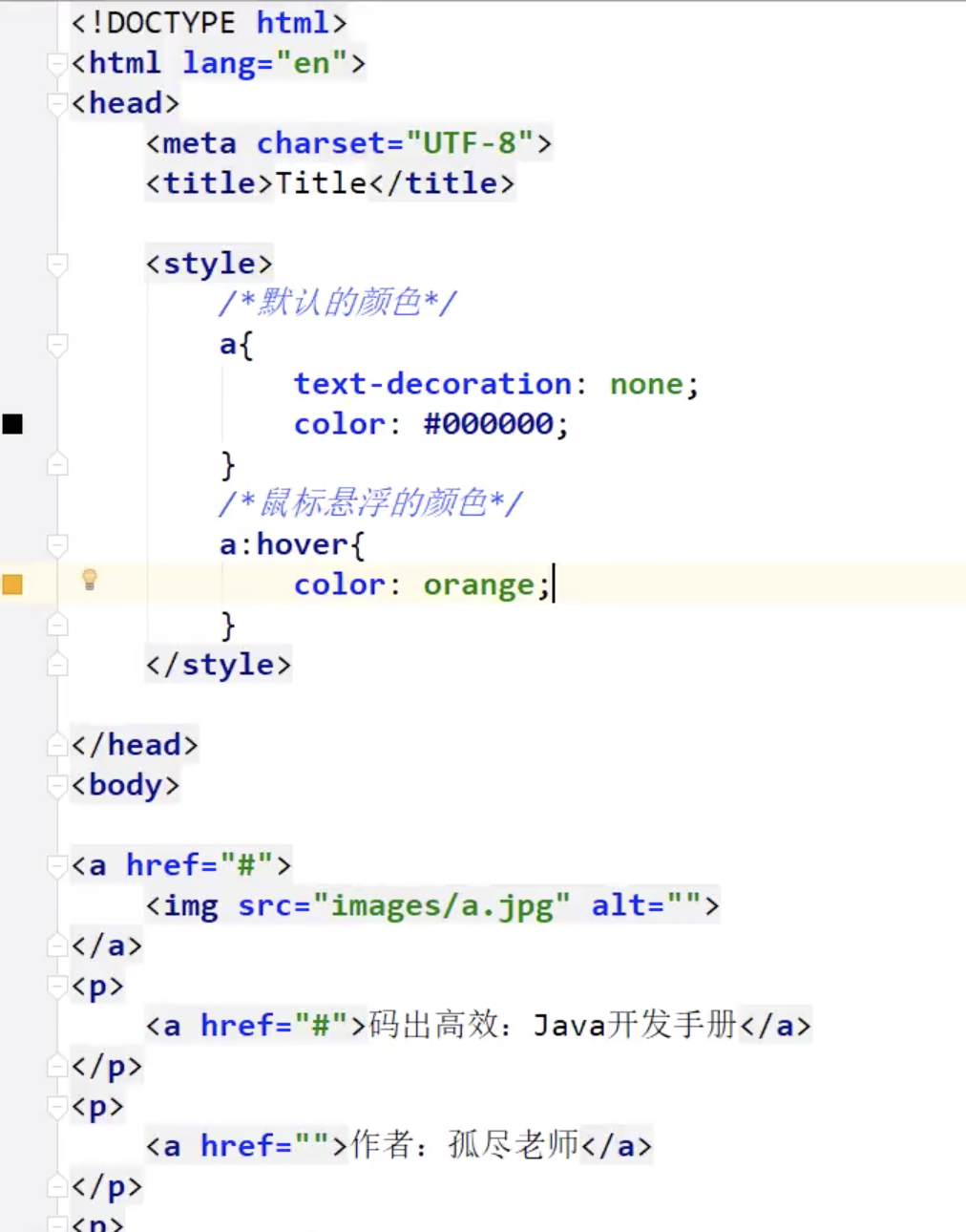
Task: Click the text 码出高效: Java开发手册
Action: (x=553, y=1026)
